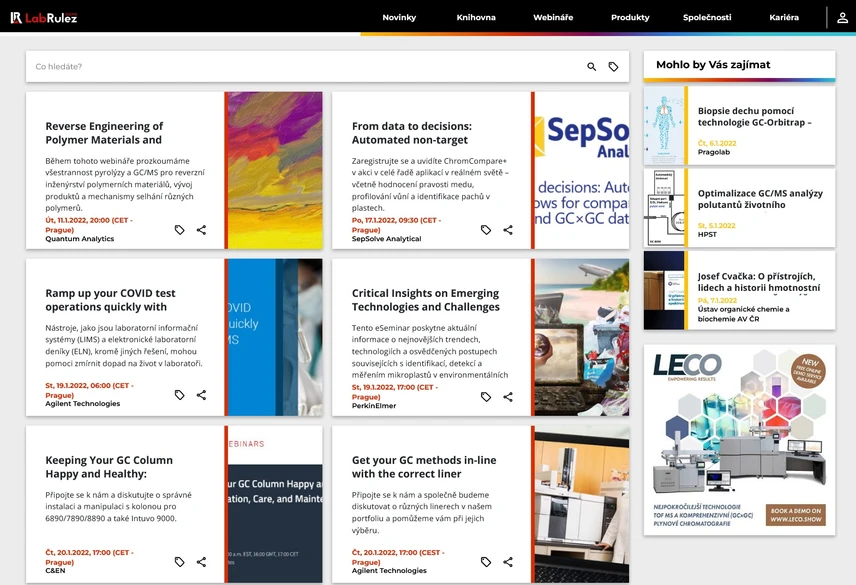Open 'From data to decisions' webinar title
856x585 pixels.
pos(412,133)
